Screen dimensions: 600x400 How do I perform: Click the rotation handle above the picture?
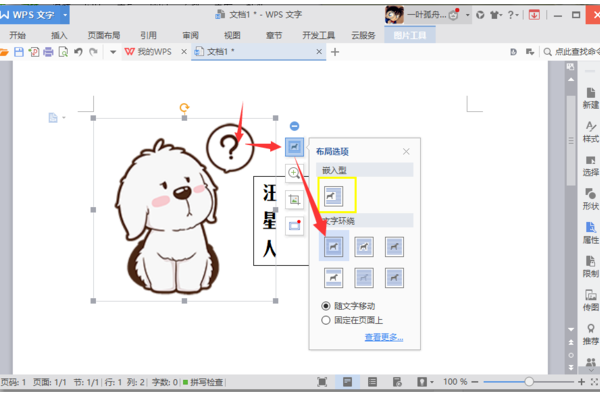[184, 108]
